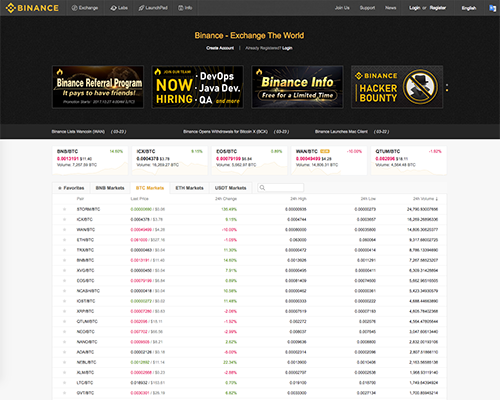Sort by 24h Change column

pos(226,199)
